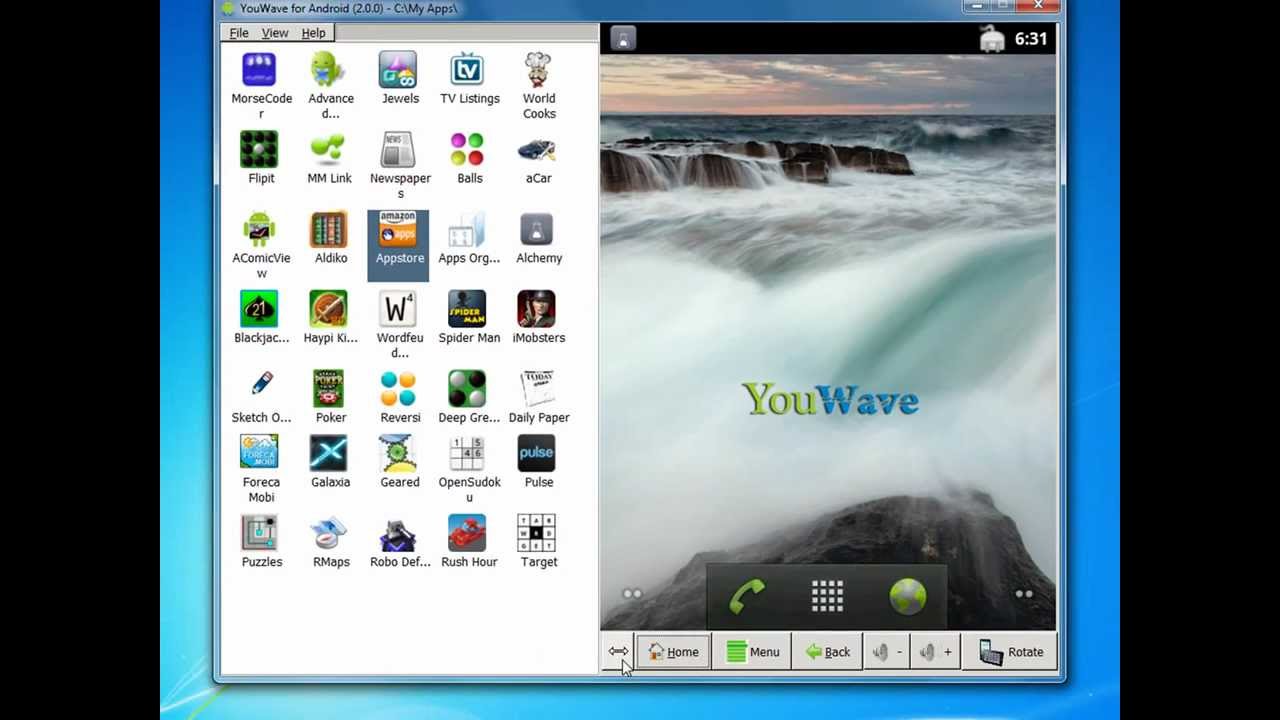Launch the Balls game
This screenshot has width=1280, height=720.
pos(467,150)
